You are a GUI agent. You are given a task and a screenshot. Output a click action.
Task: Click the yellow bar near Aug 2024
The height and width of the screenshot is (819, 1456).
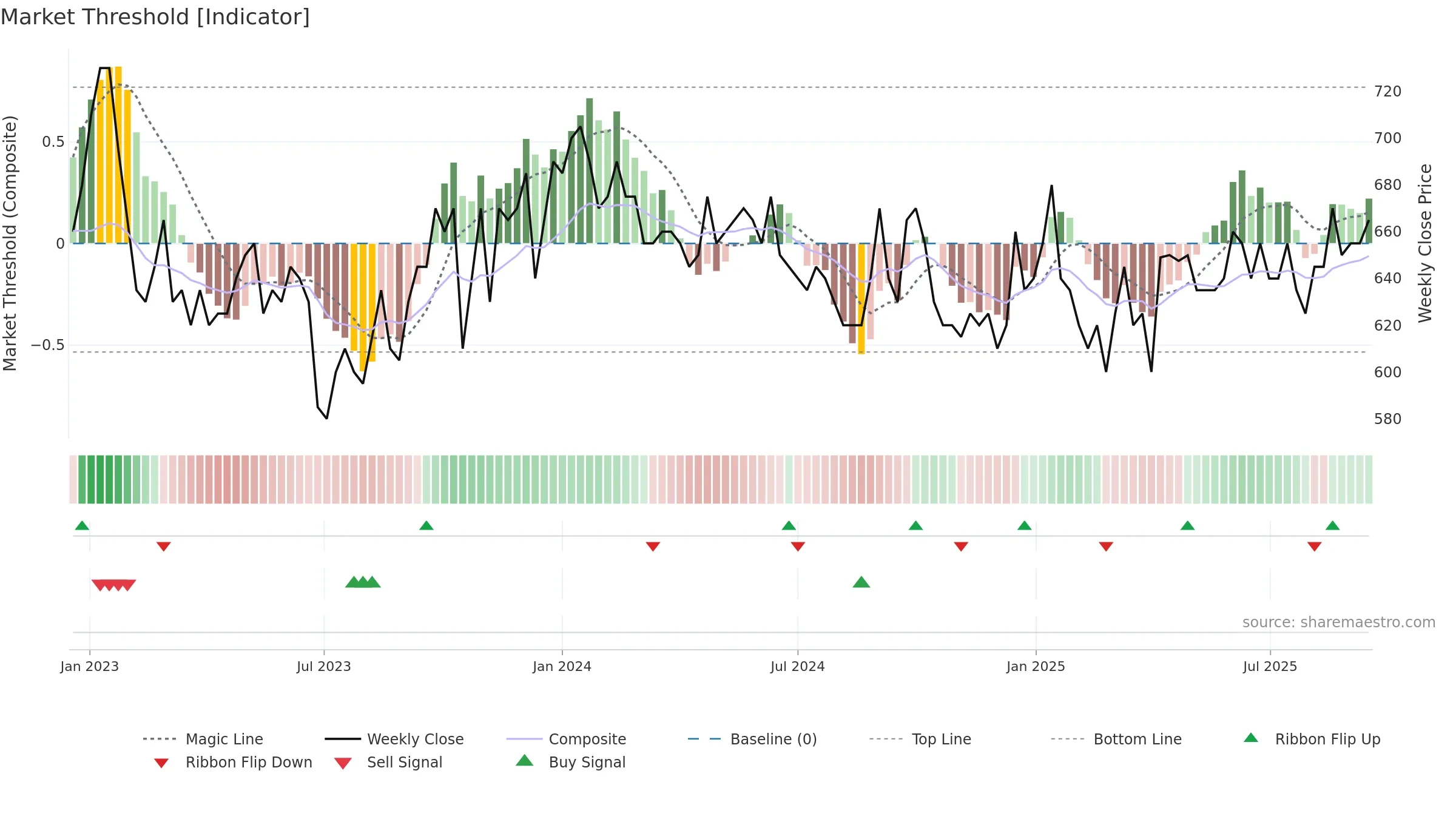(x=861, y=298)
